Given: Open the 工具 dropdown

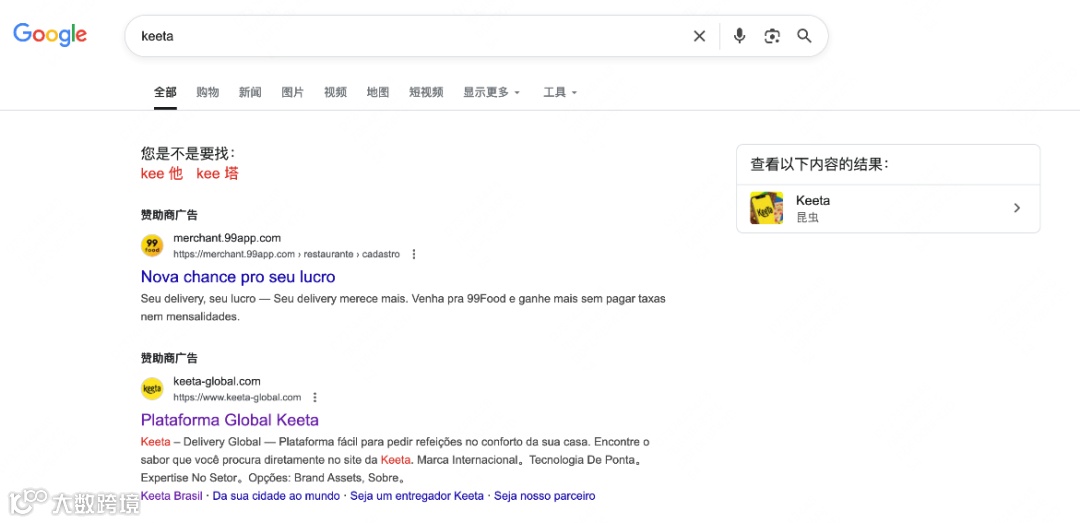Looking at the screenshot, I should 560,92.
